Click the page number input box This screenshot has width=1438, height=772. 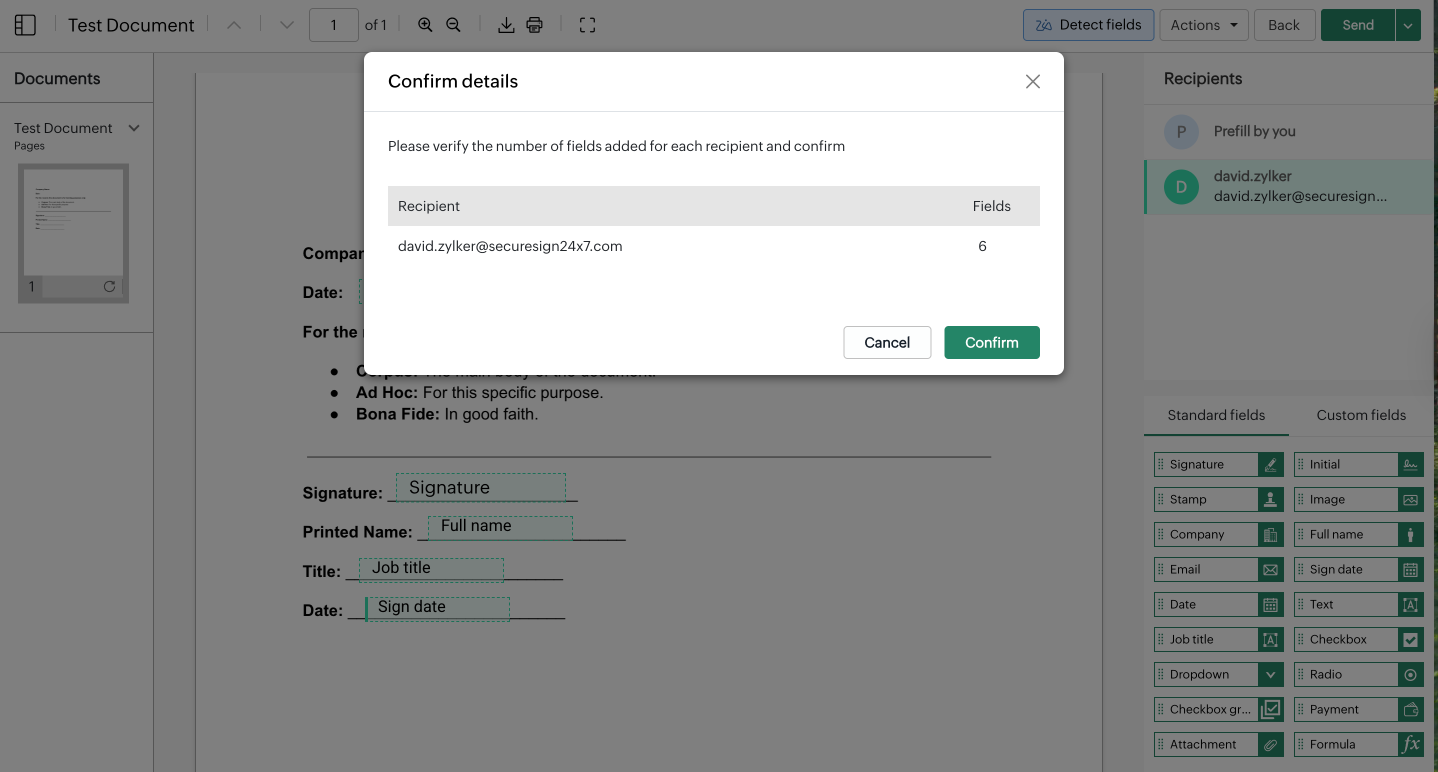pyautogui.click(x=334, y=25)
